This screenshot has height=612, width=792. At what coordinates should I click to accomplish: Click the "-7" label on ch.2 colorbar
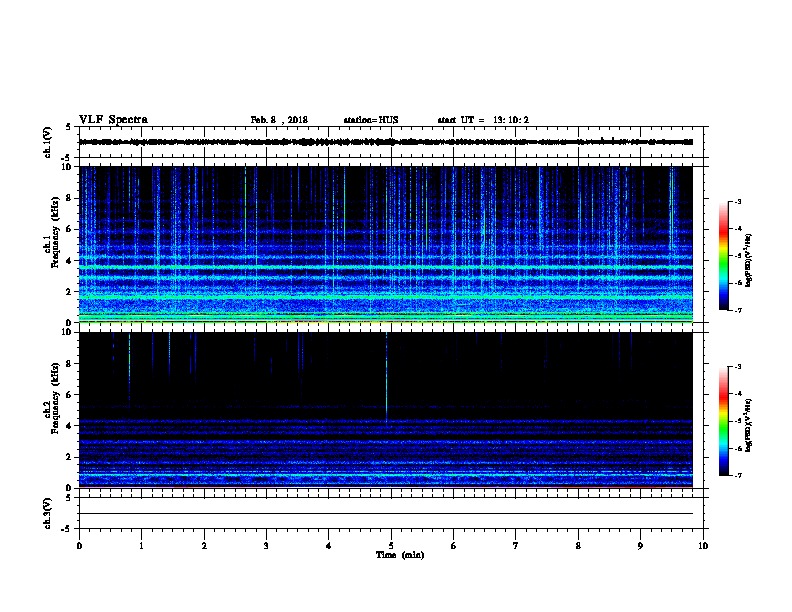tap(737, 475)
